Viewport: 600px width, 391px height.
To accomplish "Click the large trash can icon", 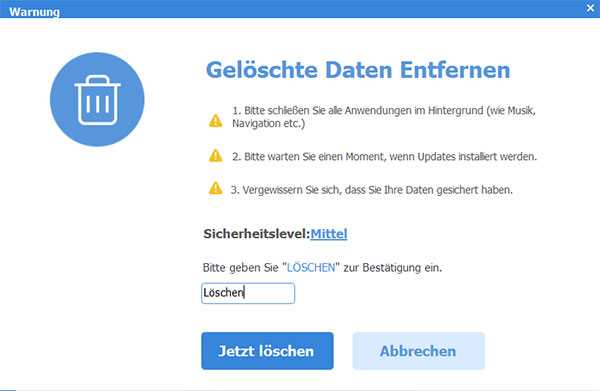I will point(97,99).
